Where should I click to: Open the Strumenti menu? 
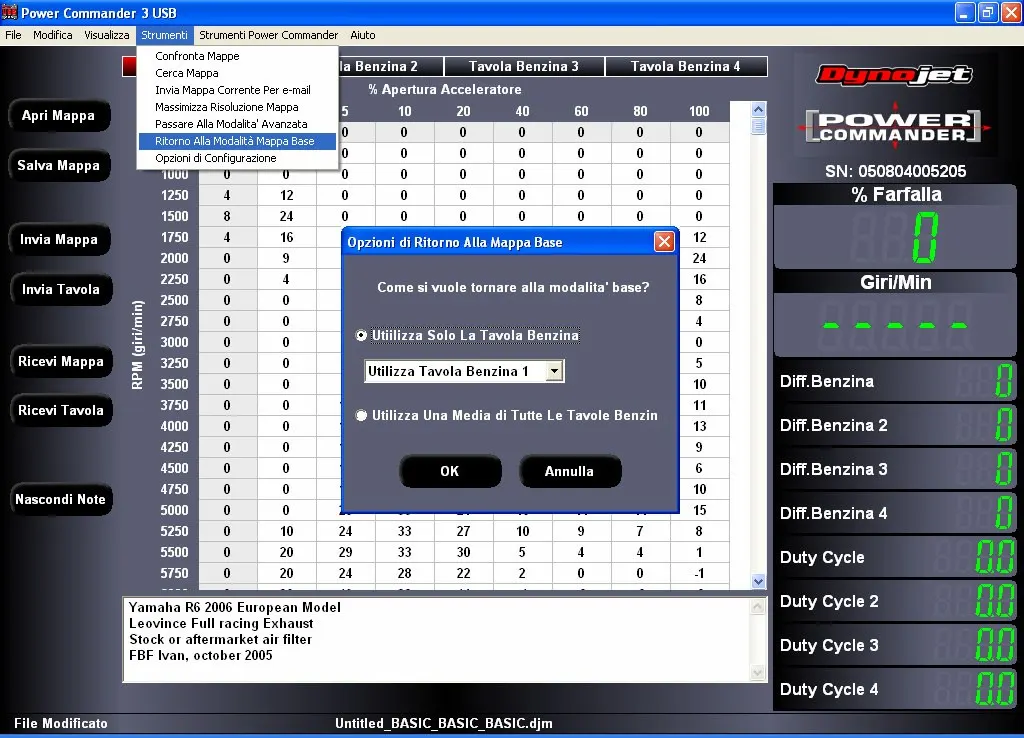tap(165, 35)
